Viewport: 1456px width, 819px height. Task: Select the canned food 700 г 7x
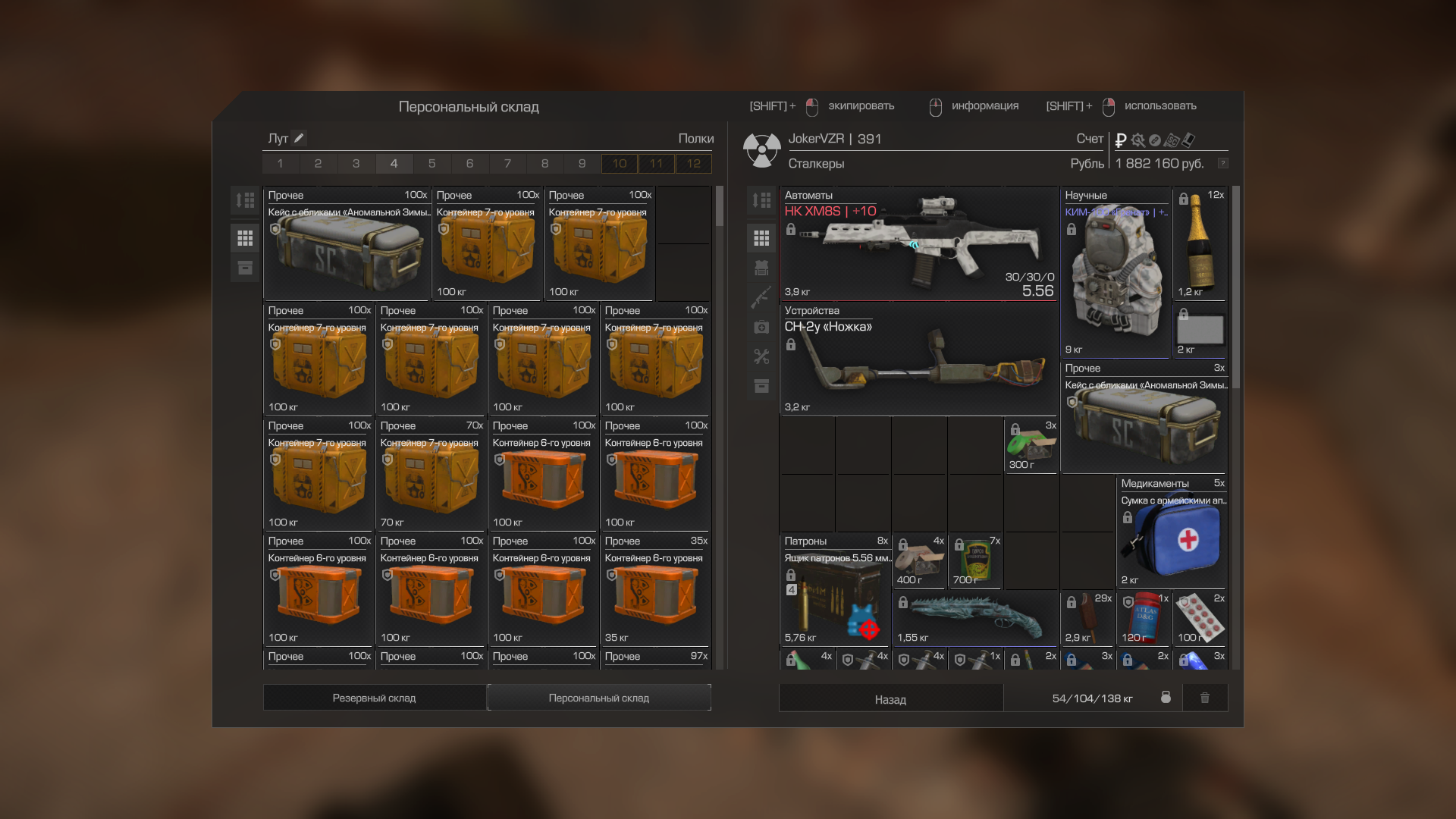[x=975, y=560]
